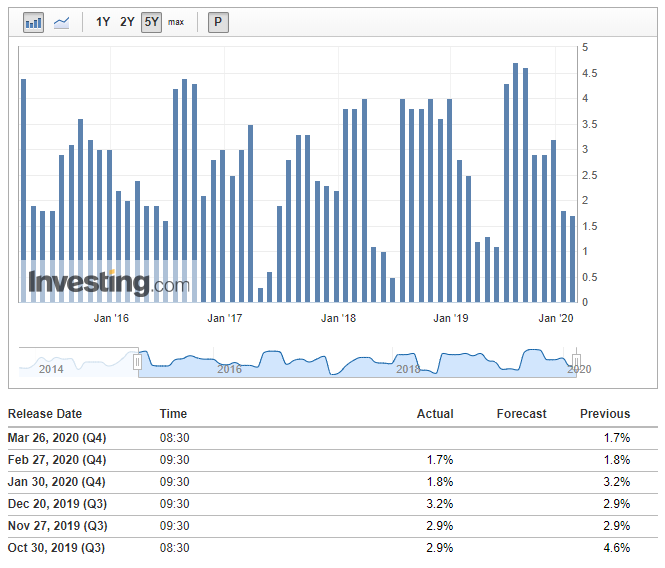This screenshot has width=665, height=568.
Task: Click 2018 in the navigator timeline
Action: pos(408,369)
